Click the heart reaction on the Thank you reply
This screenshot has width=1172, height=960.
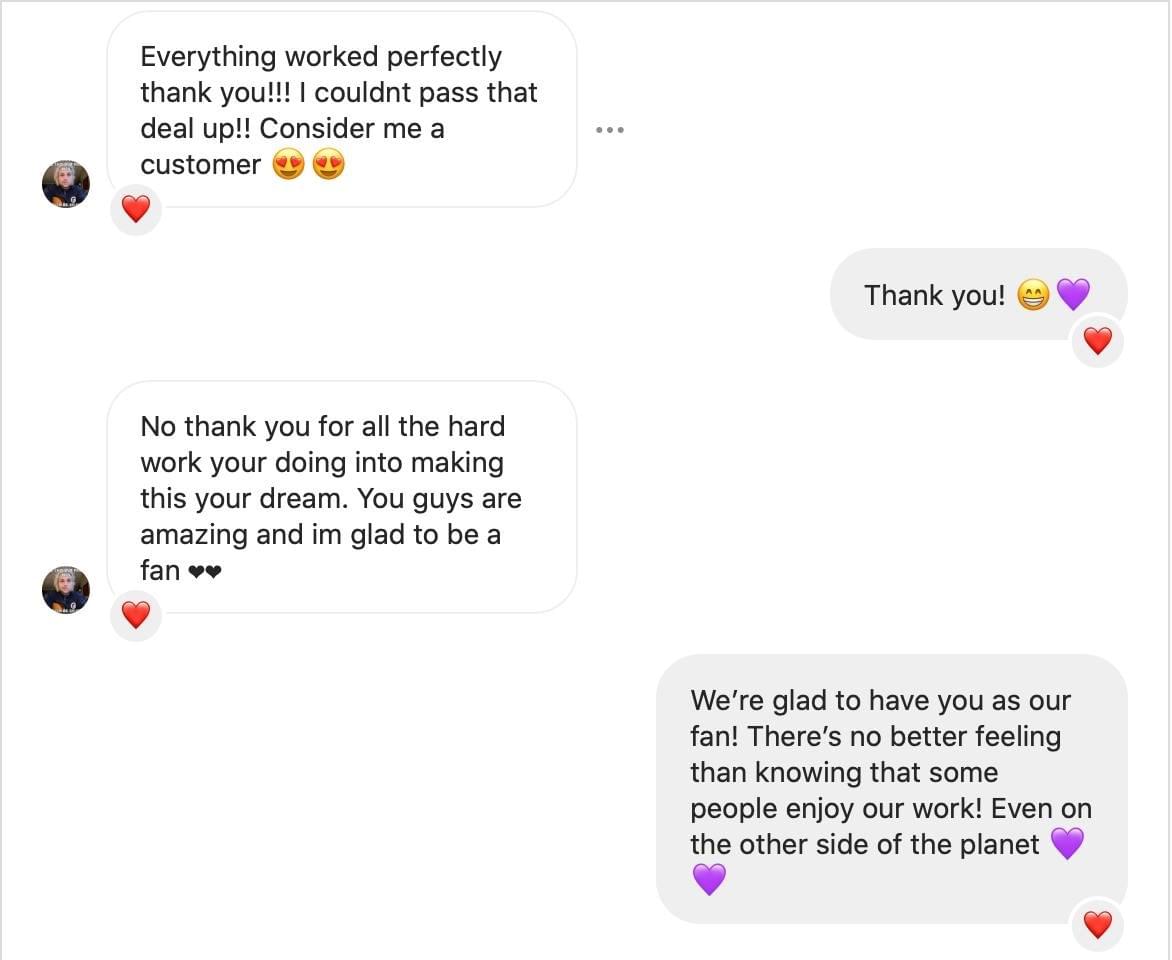coord(1097,341)
